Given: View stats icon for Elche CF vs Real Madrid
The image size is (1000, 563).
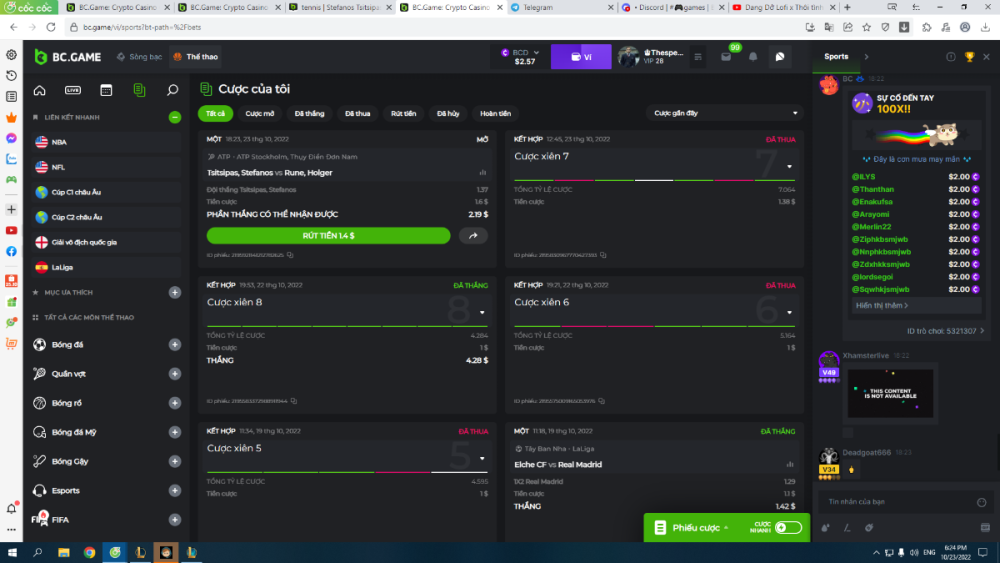Looking at the screenshot, I should coord(790,467).
